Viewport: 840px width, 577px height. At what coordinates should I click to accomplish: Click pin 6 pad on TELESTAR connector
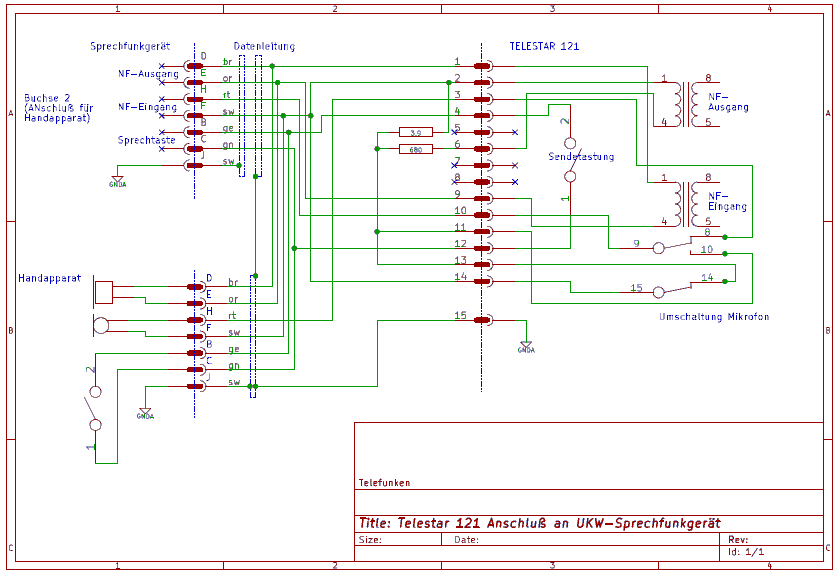point(482,148)
